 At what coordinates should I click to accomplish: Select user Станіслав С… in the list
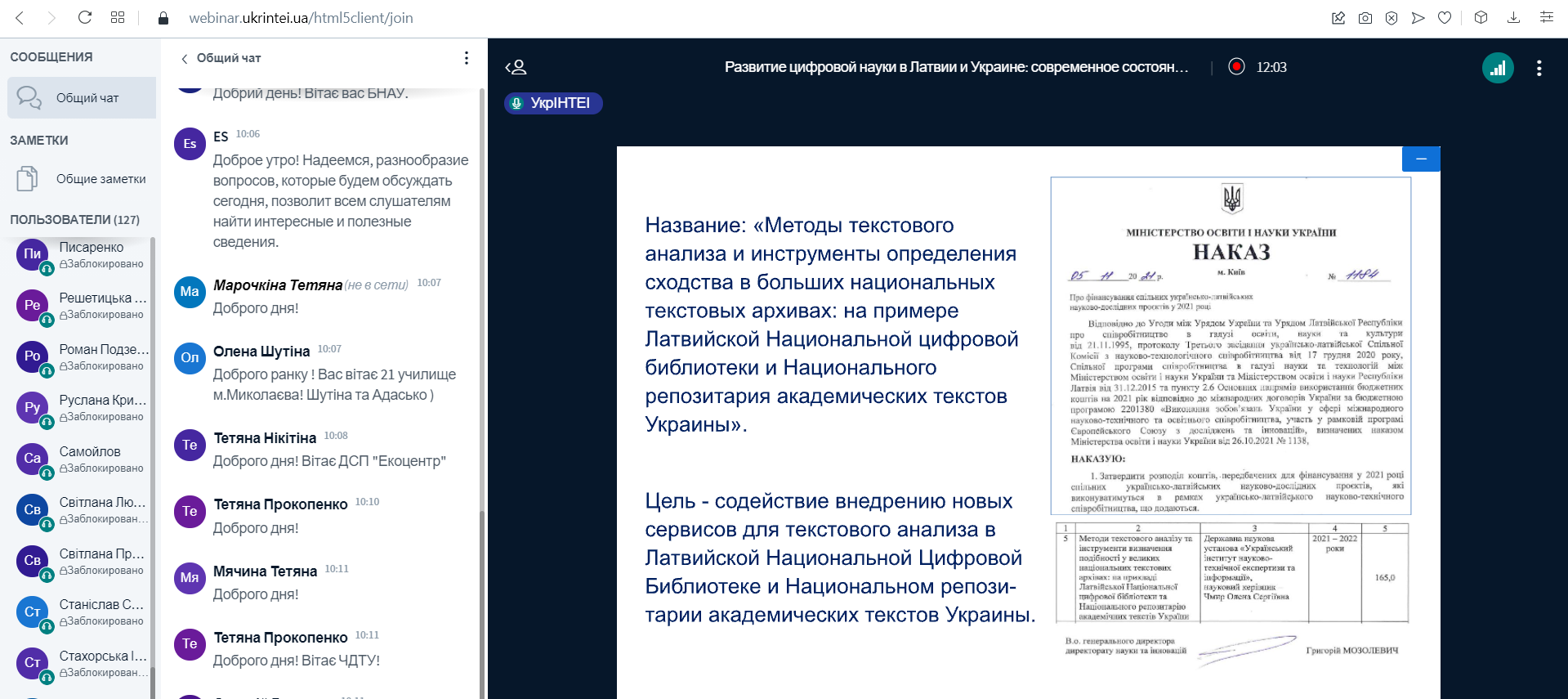[82, 612]
